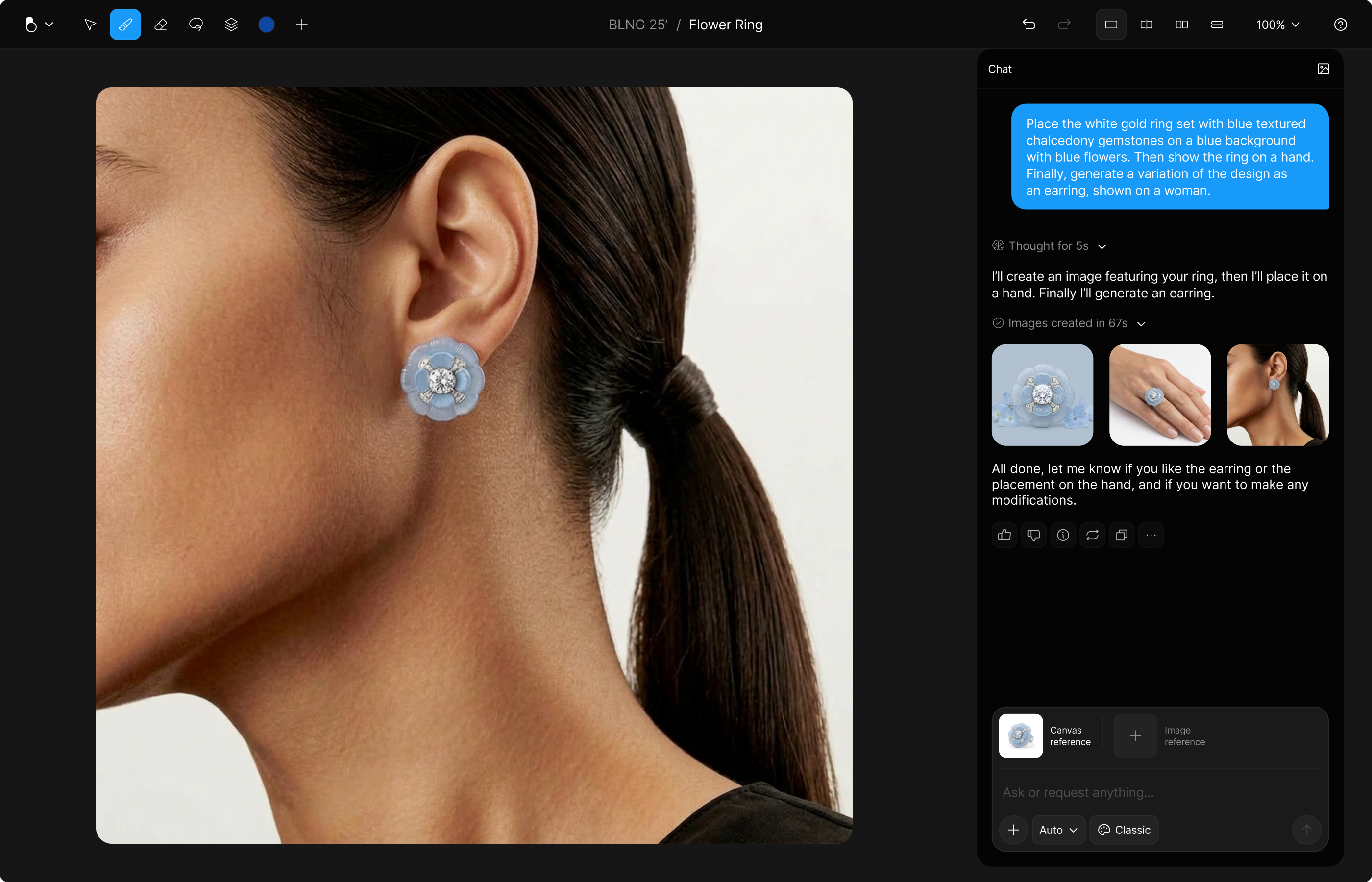
Task: Click the image icon in Chat header
Action: point(1323,69)
